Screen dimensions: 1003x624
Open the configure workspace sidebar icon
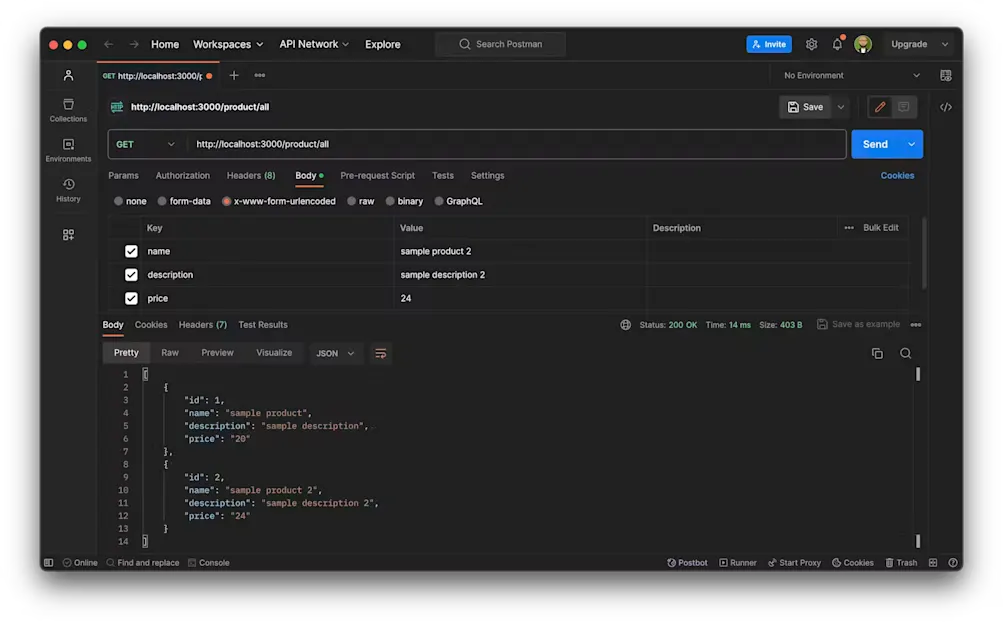pyautogui.click(x=68, y=235)
